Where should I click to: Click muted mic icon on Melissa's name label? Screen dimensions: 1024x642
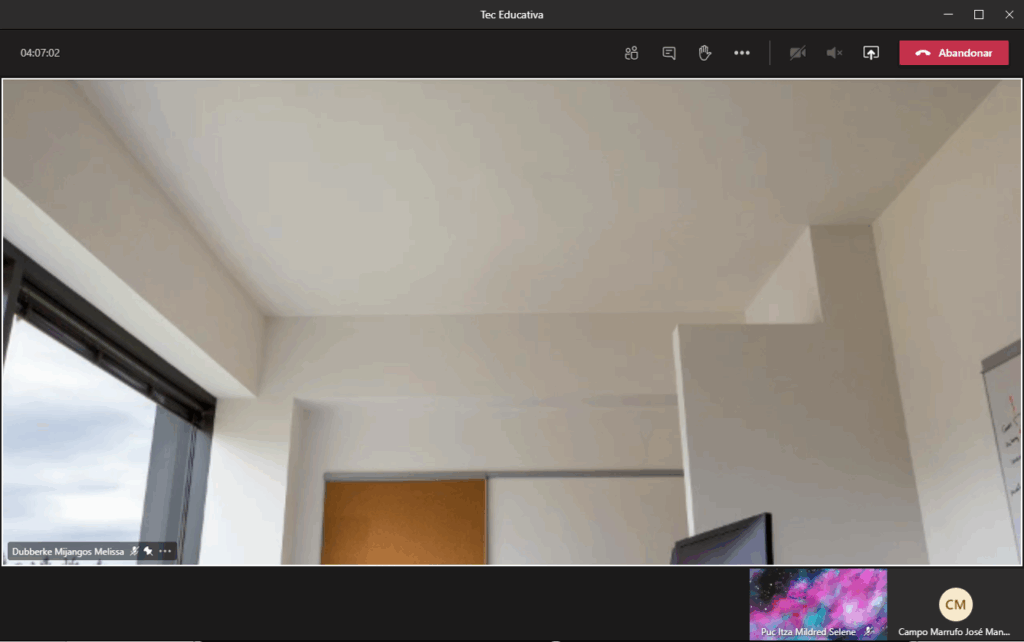pyautogui.click(x=134, y=551)
